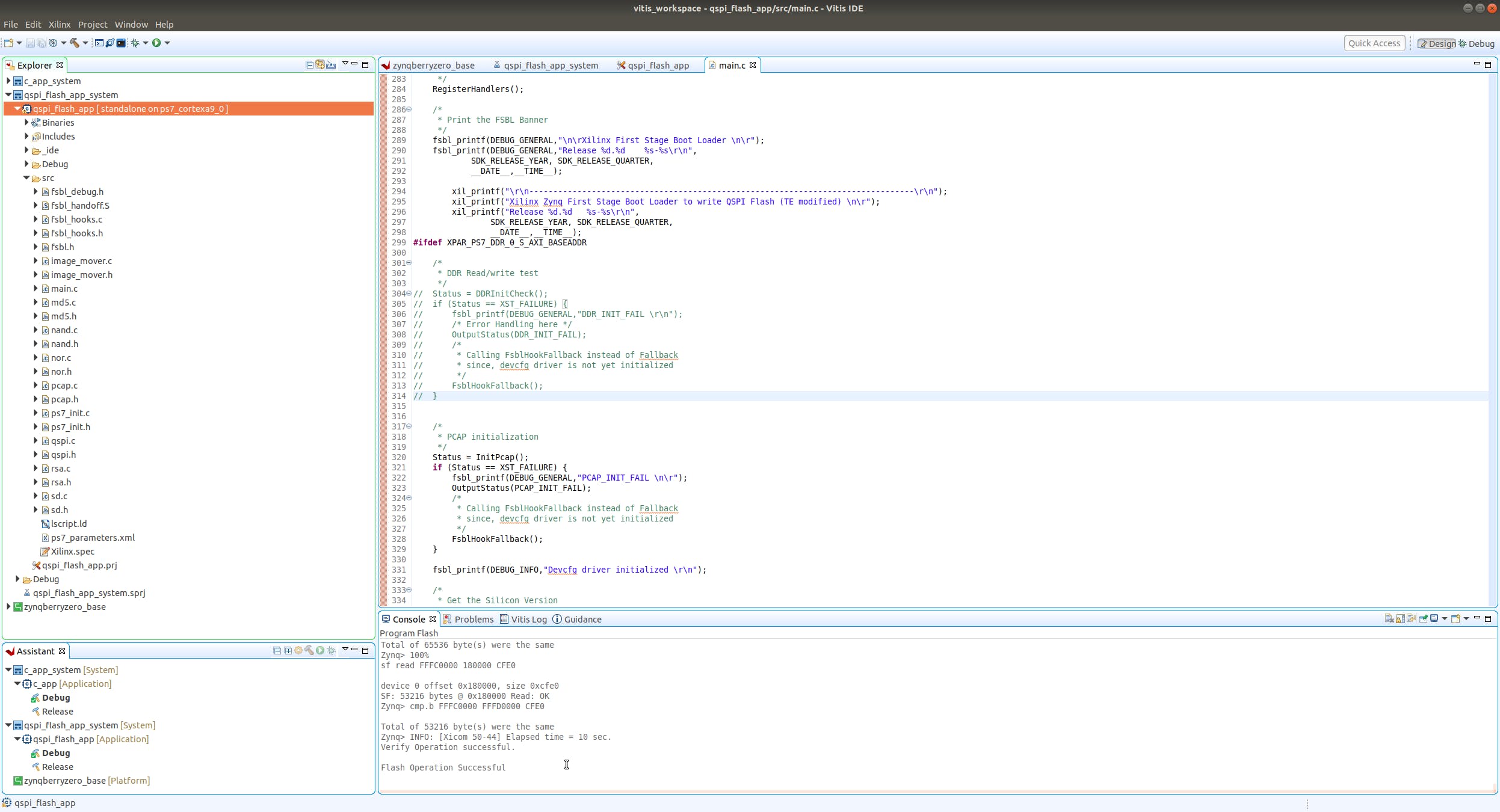Click the New project wizard icon

(8, 43)
